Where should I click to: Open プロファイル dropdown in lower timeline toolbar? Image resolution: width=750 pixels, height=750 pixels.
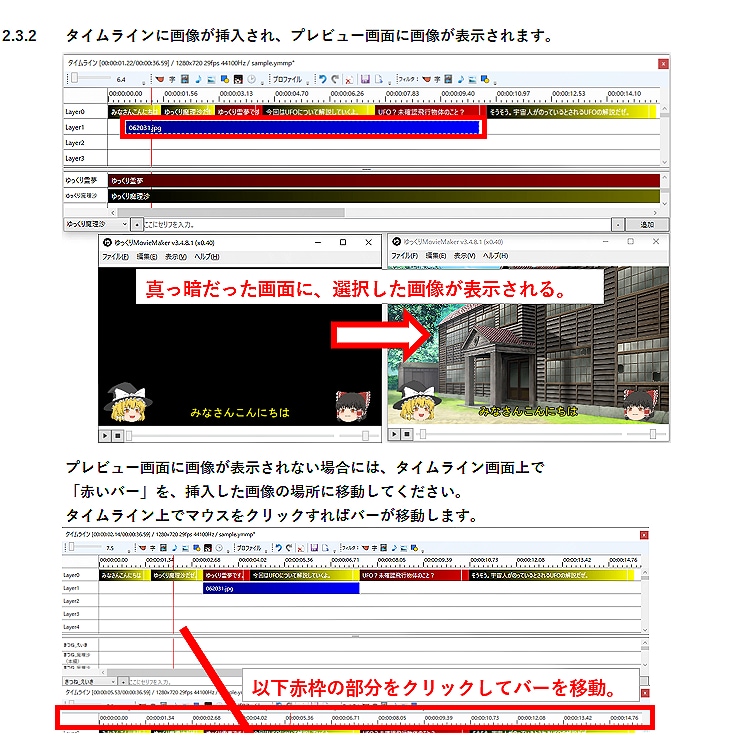coord(249,548)
